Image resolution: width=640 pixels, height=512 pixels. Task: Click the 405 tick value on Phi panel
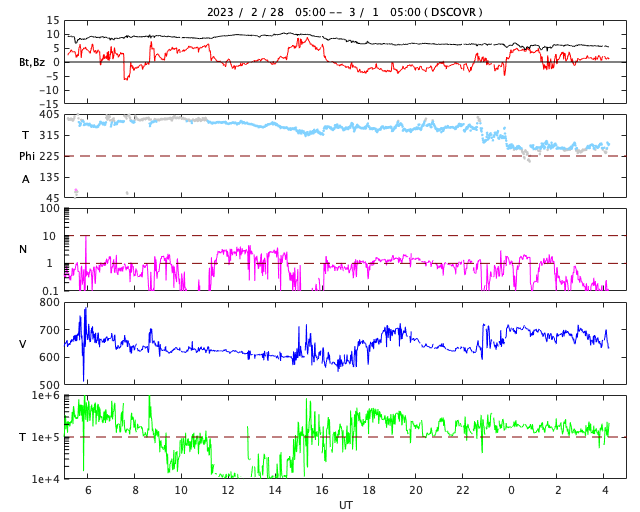(49, 114)
